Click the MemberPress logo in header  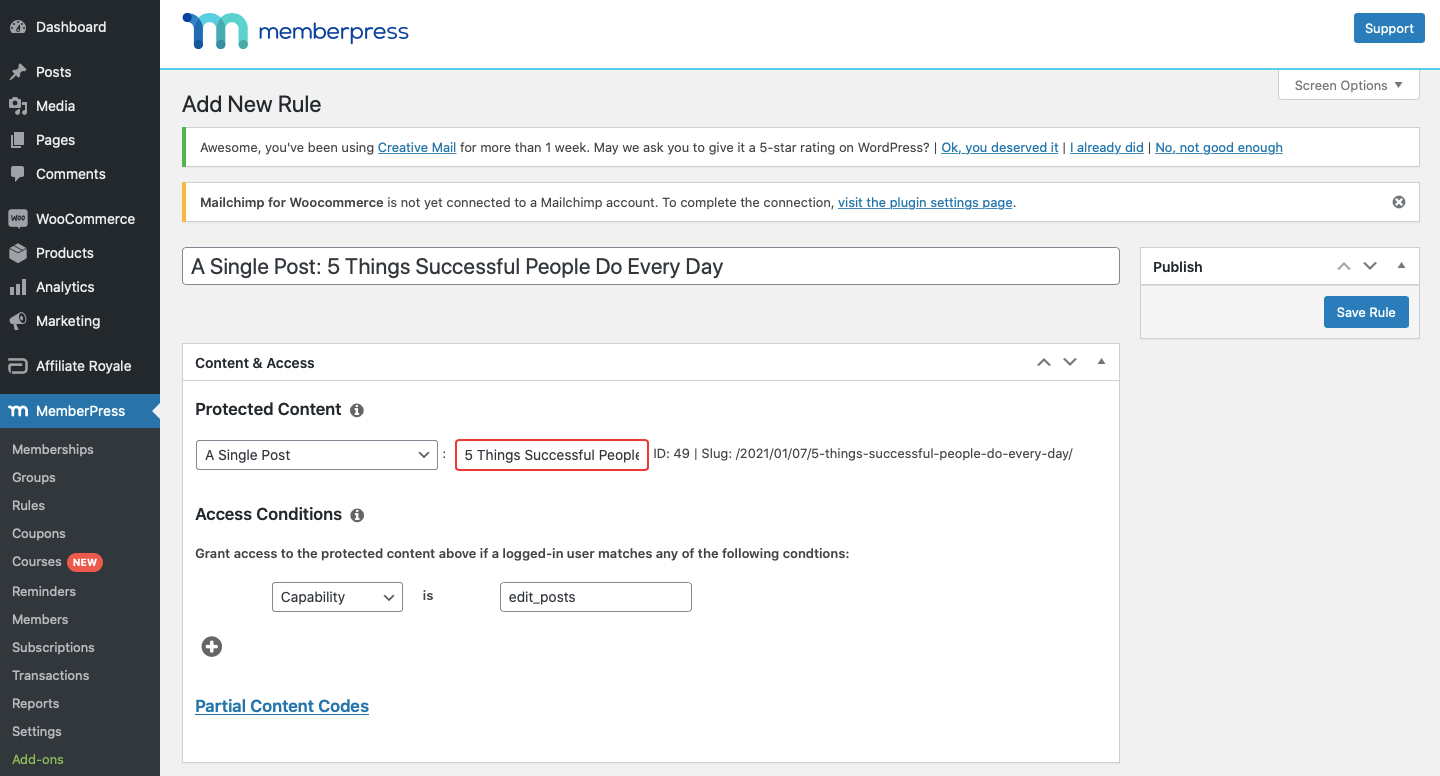296,32
